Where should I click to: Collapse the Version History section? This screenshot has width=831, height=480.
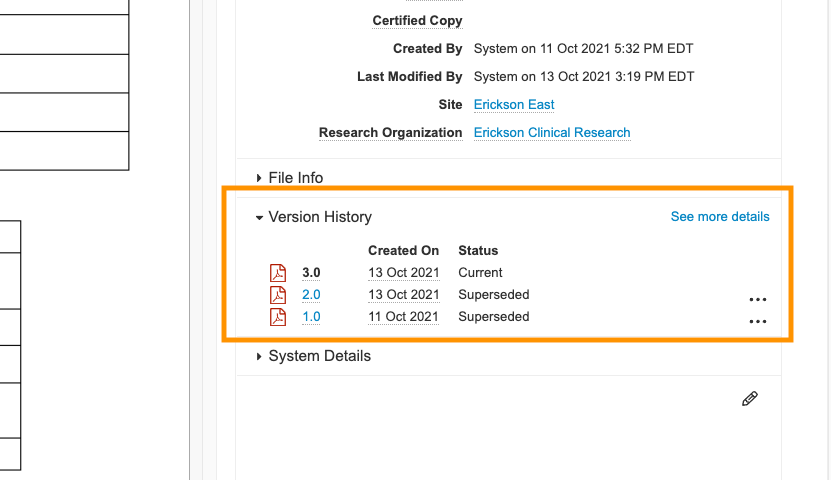pyautogui.click(x=319, y=217)
